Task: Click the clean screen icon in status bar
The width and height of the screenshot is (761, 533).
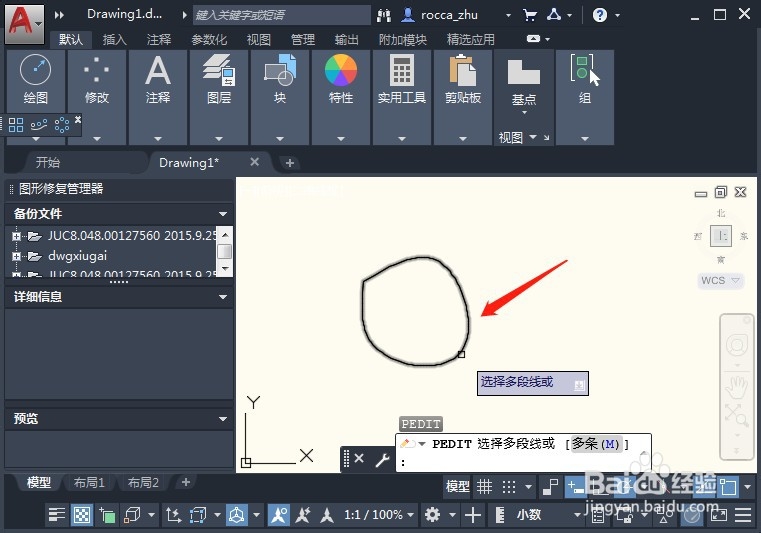Action: coord(719,515)
